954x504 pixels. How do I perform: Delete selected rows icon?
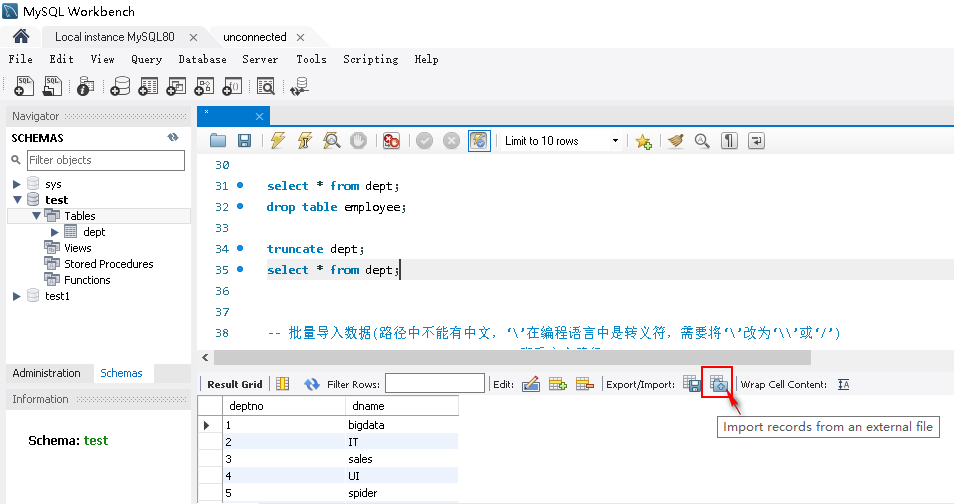pos(585,384)
